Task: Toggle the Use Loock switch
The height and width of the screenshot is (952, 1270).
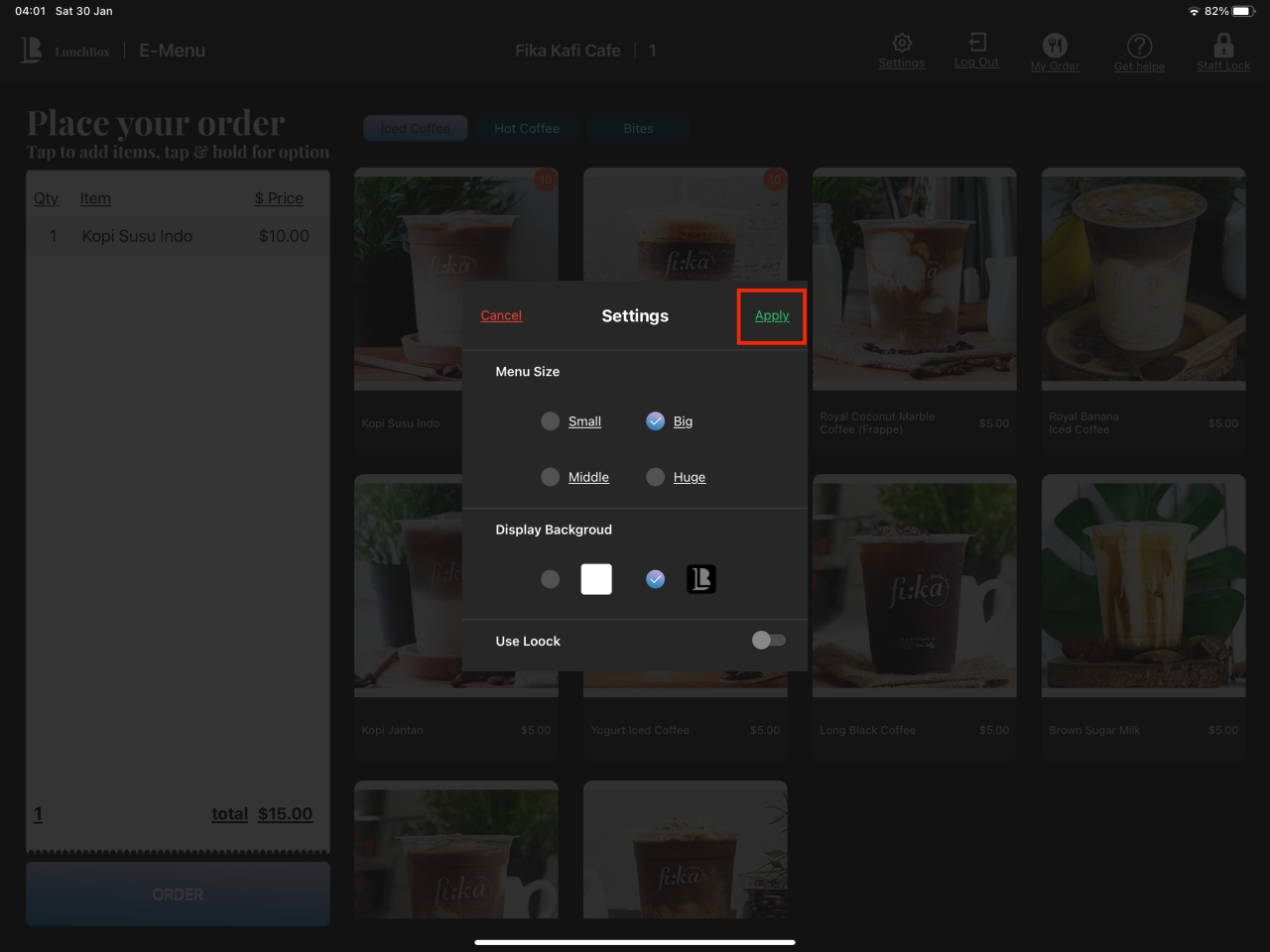Action: coord(769,641)
